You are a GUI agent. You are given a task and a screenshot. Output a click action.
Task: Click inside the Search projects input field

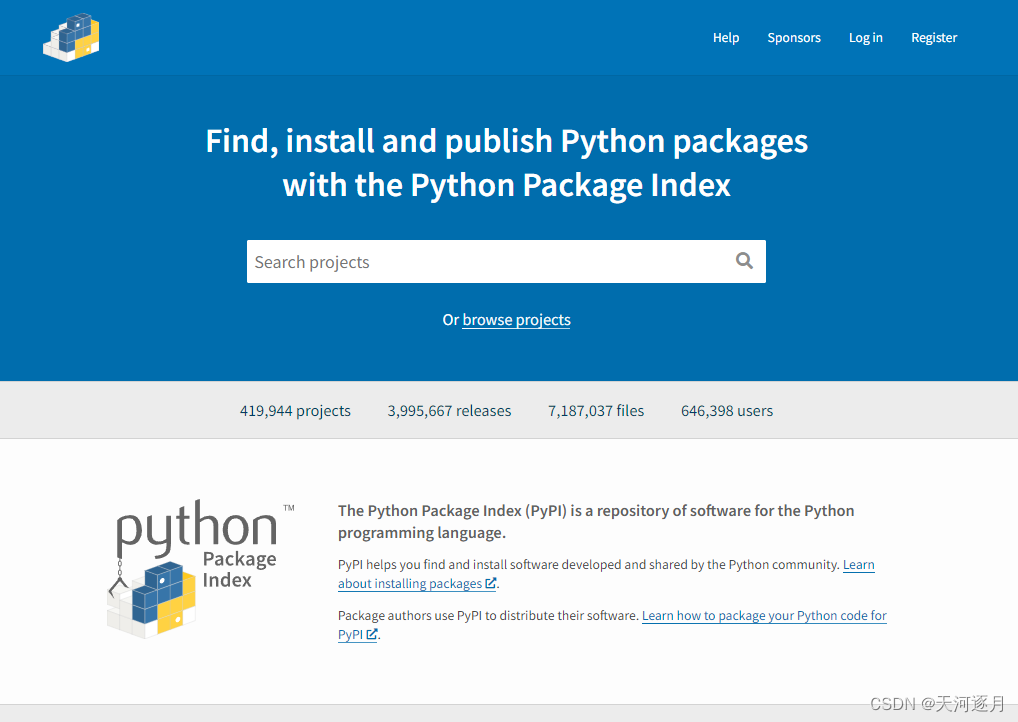(x=450, y=261)
